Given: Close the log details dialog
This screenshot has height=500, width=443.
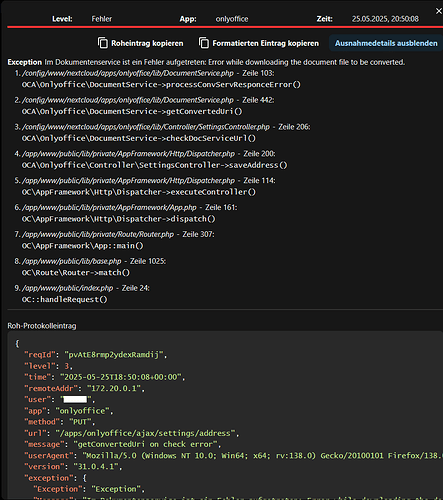Looking at the screenshot, I should click(439, 11).
